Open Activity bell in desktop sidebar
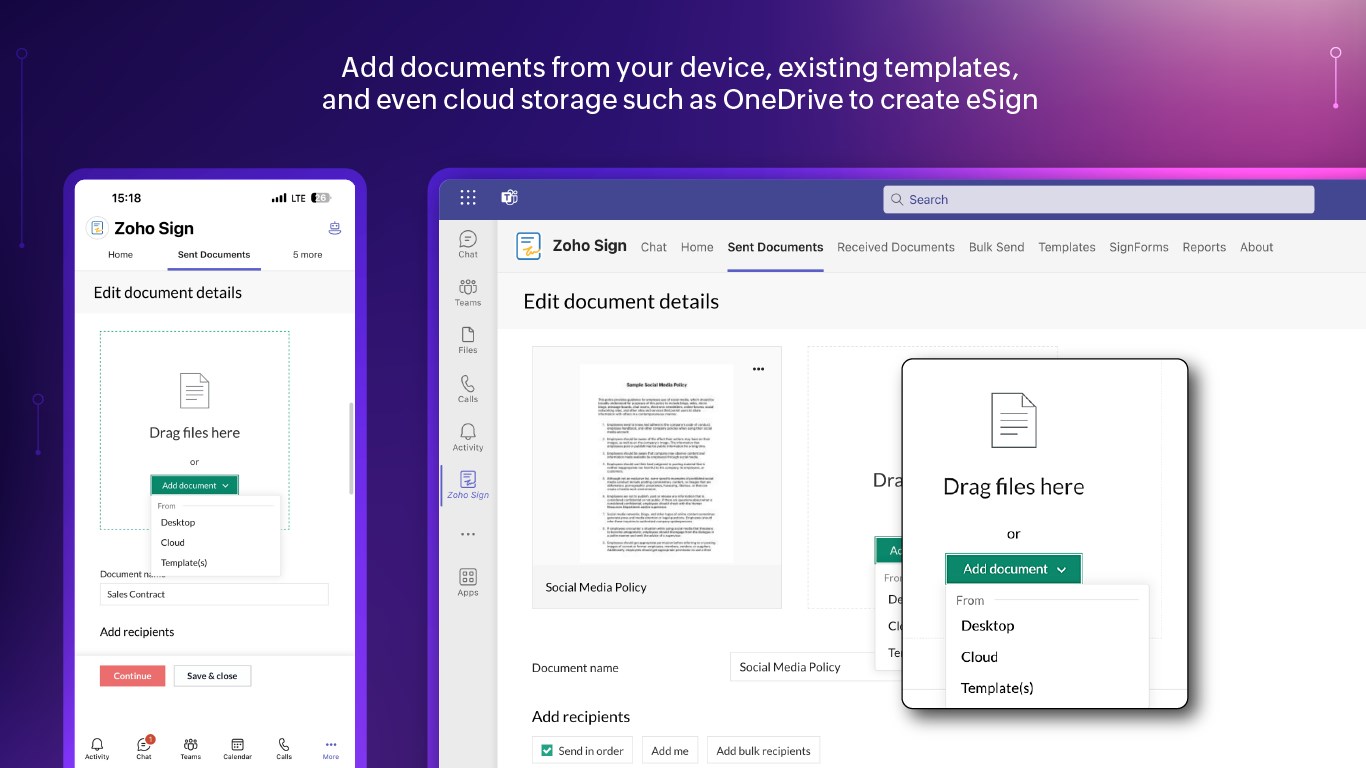The height and width of the screenshot is (768, 1366). pos(468,437)
